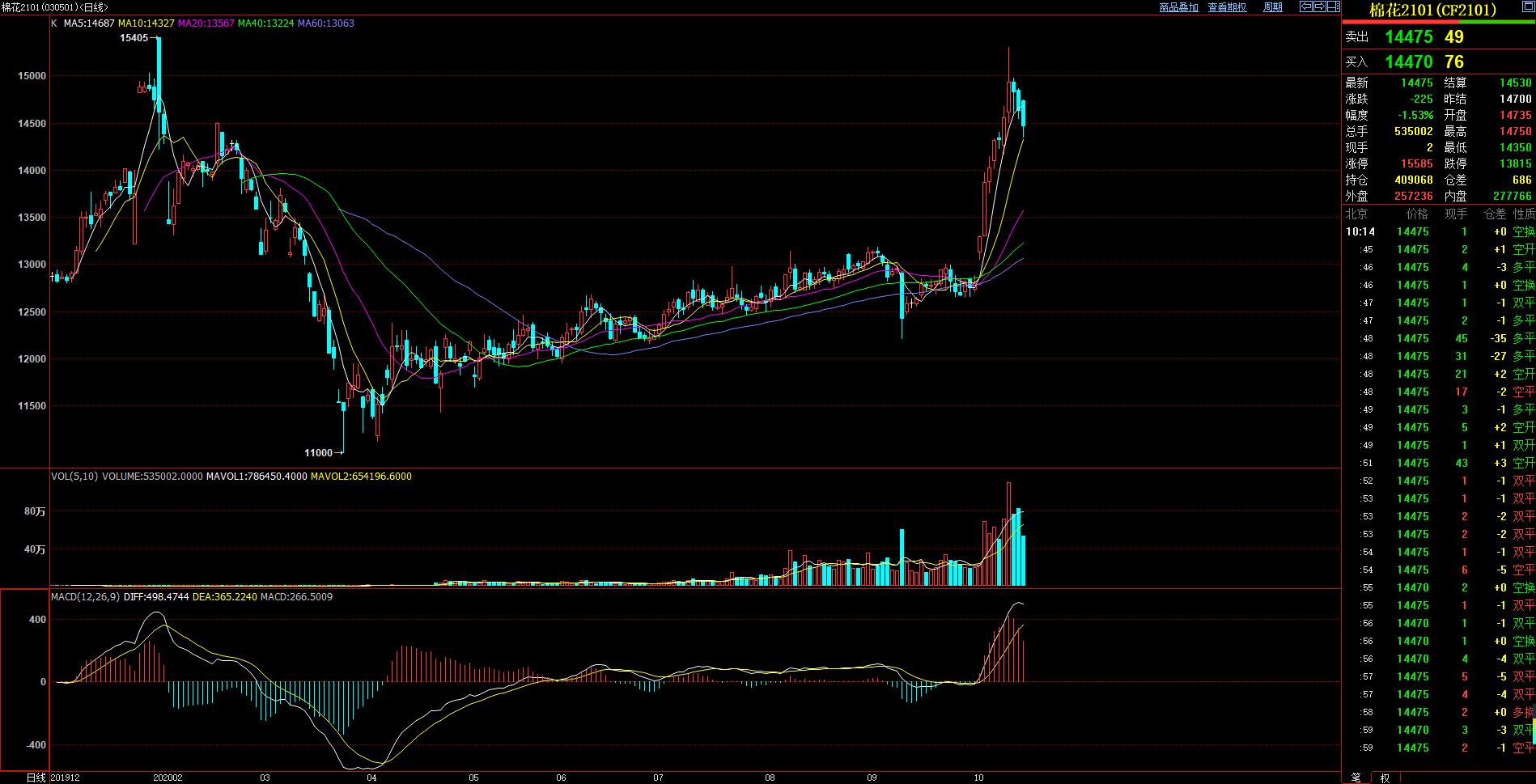
Task: Click the 最高 value 14750
Action: (x=1516, y=131)
